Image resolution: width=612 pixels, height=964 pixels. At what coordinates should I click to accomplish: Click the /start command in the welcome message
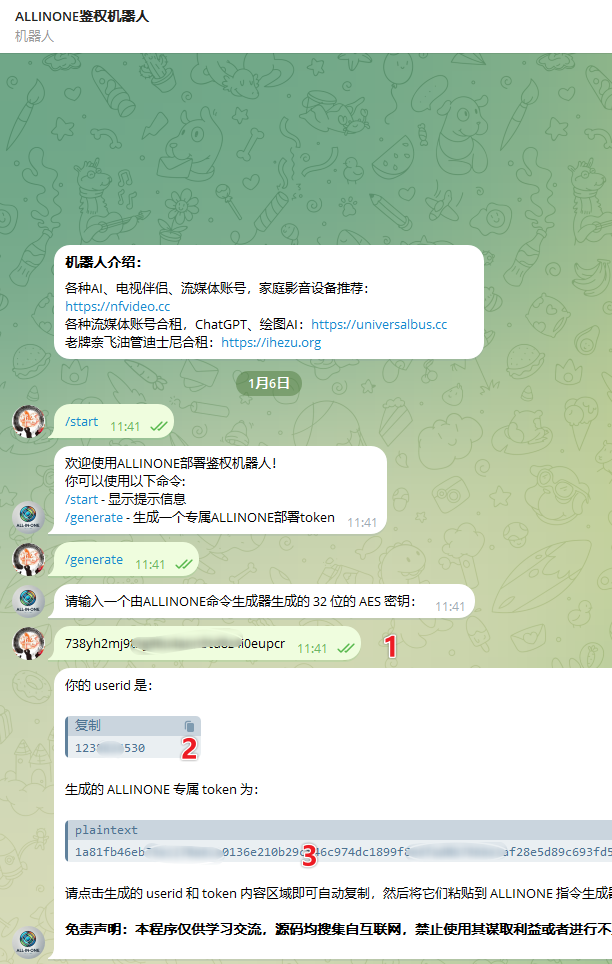click(x=81, y=499)
